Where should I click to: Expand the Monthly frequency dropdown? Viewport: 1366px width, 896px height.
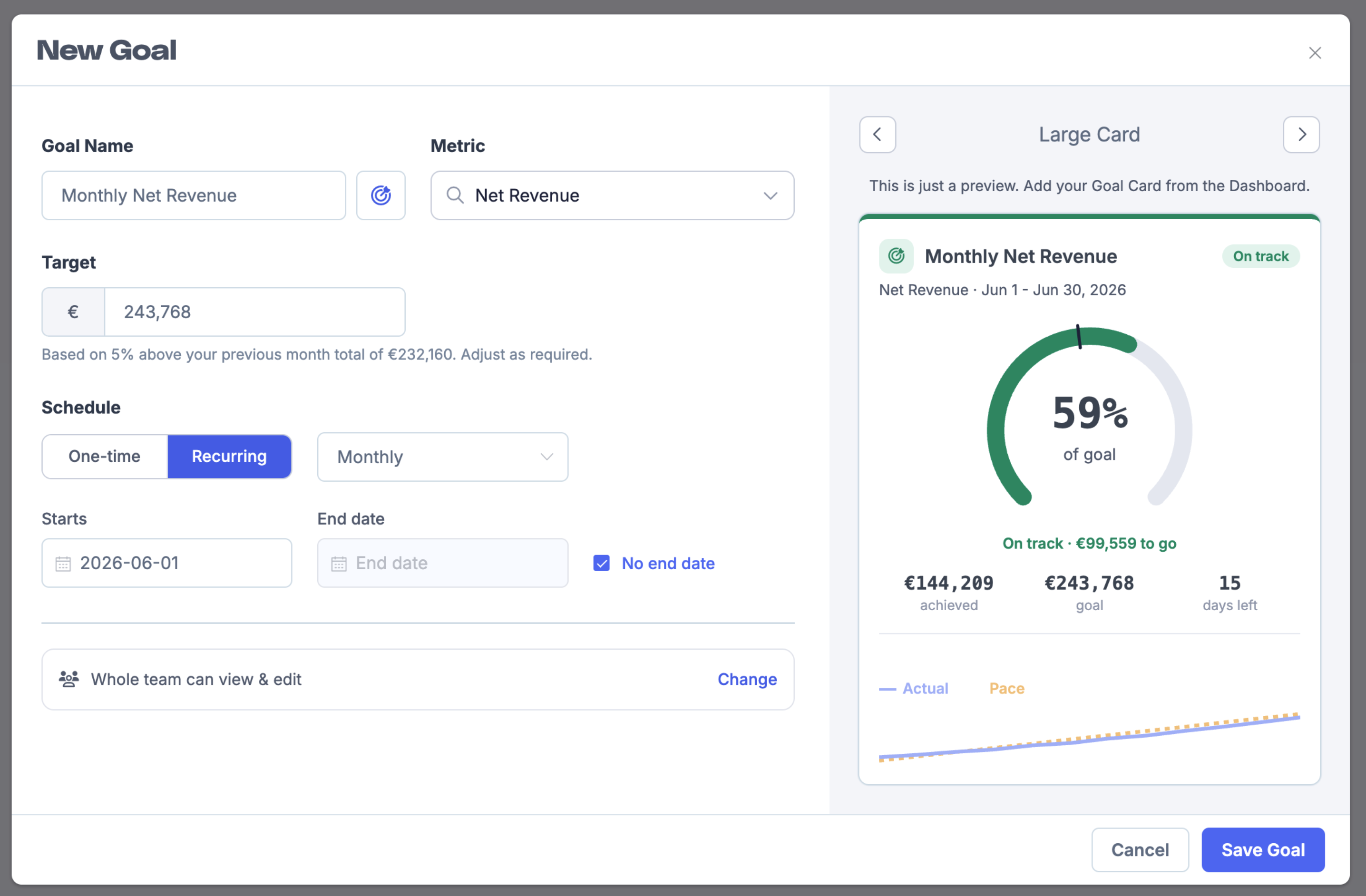pyautogui.click(x=442, y=457)
